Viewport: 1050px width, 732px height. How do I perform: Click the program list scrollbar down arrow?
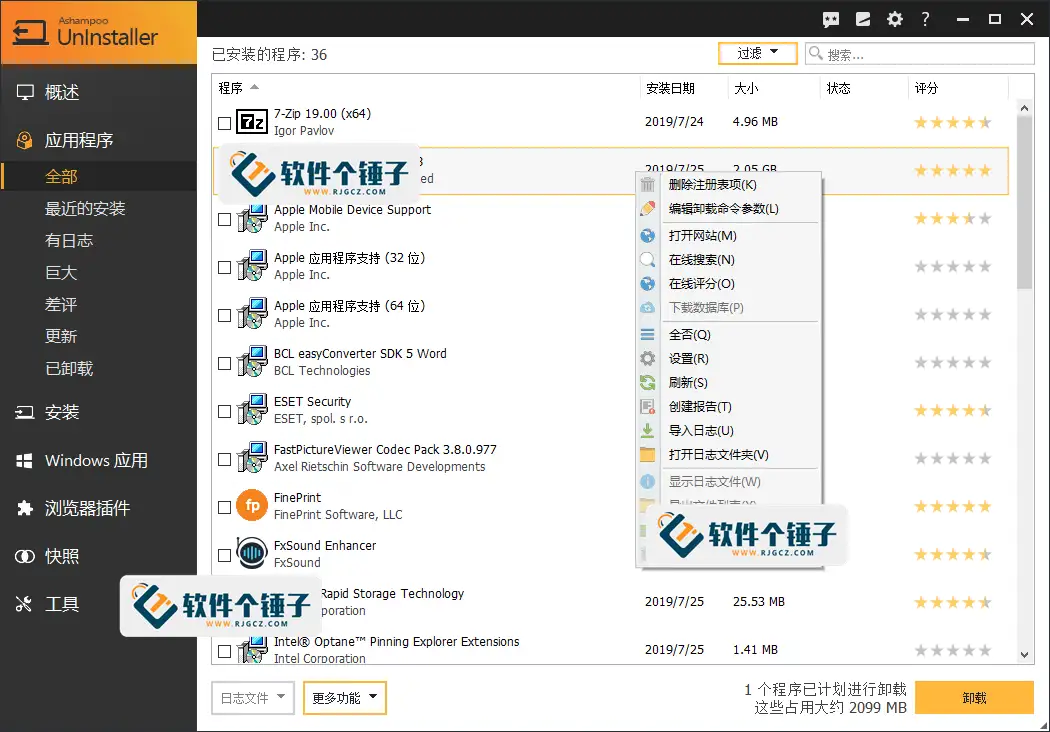1025,654
